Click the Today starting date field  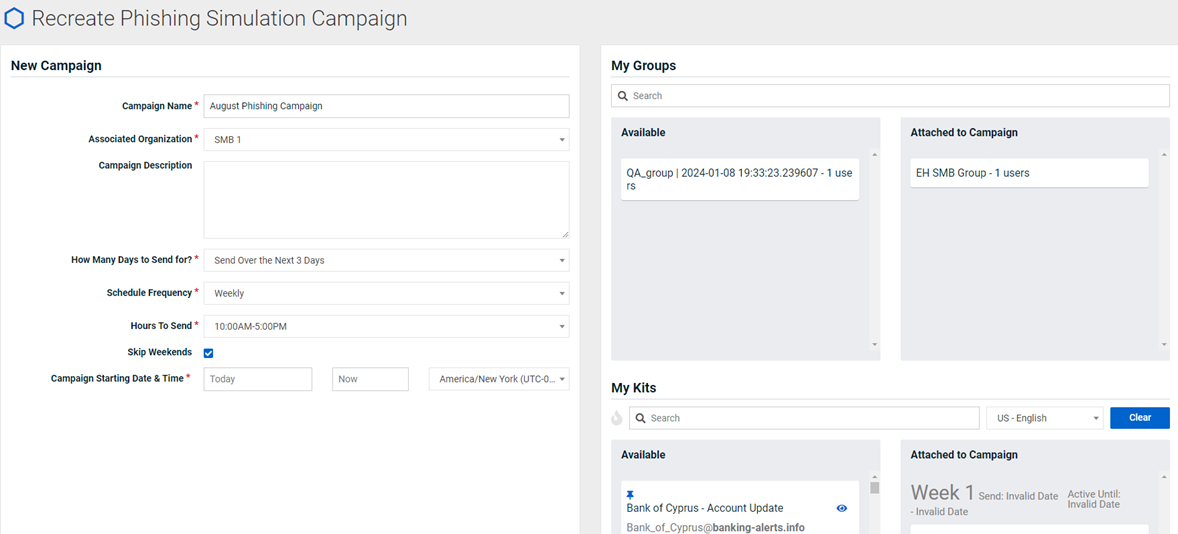(258, 379)
